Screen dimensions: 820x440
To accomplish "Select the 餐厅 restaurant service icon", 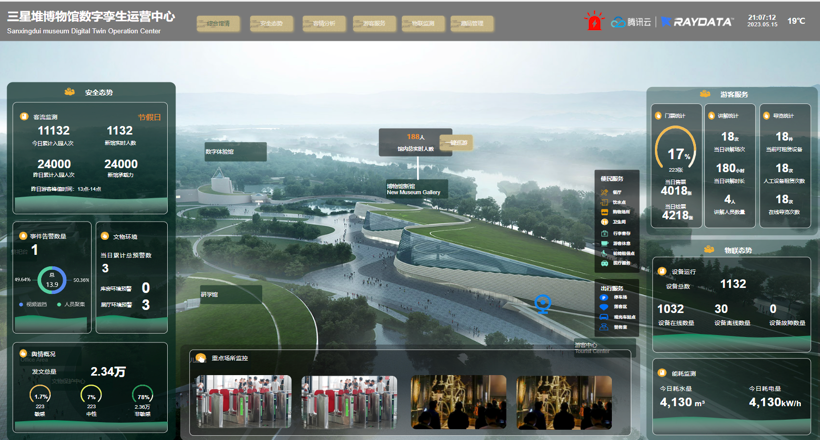I will (605, 193).
